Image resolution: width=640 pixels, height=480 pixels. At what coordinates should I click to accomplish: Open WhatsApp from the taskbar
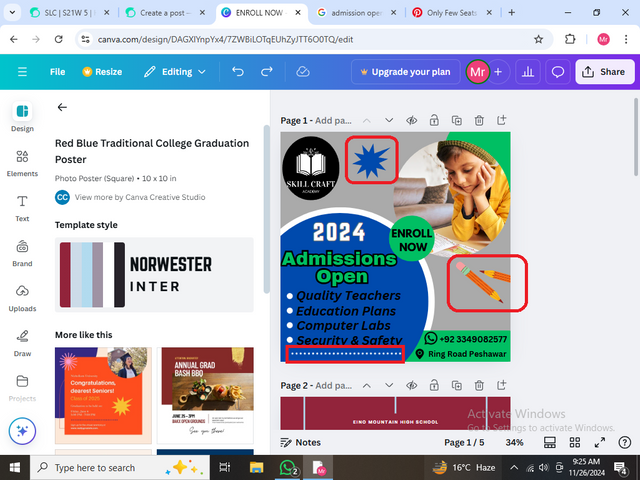[288, 468]
